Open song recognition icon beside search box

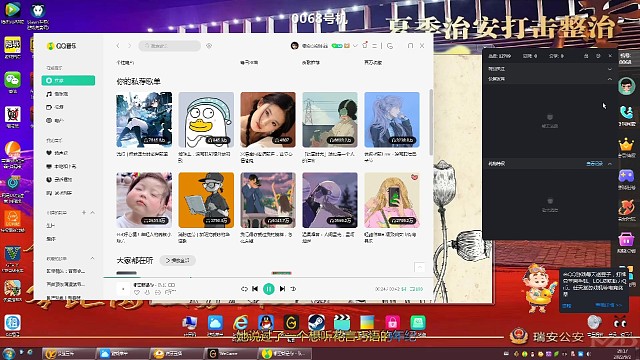click(x=209, y=46)
